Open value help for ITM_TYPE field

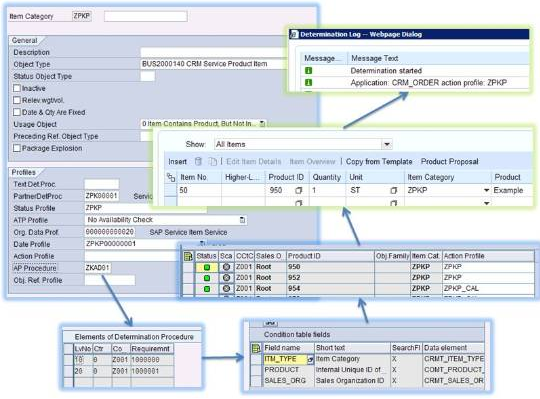[x=310, y=360]
